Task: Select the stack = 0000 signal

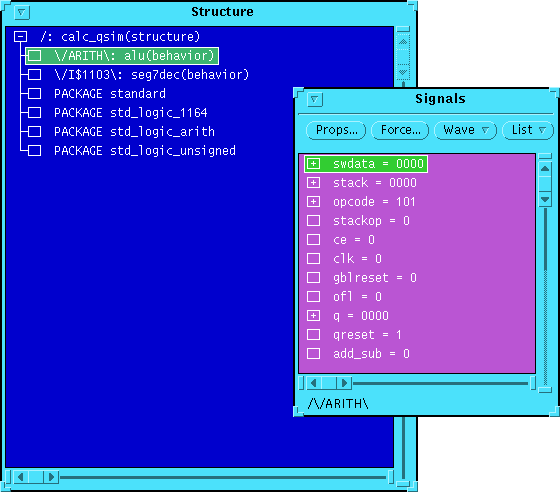Action: 375,182
